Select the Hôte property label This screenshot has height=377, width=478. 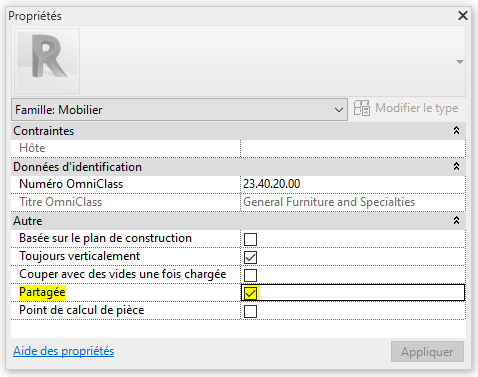[32, 148]
